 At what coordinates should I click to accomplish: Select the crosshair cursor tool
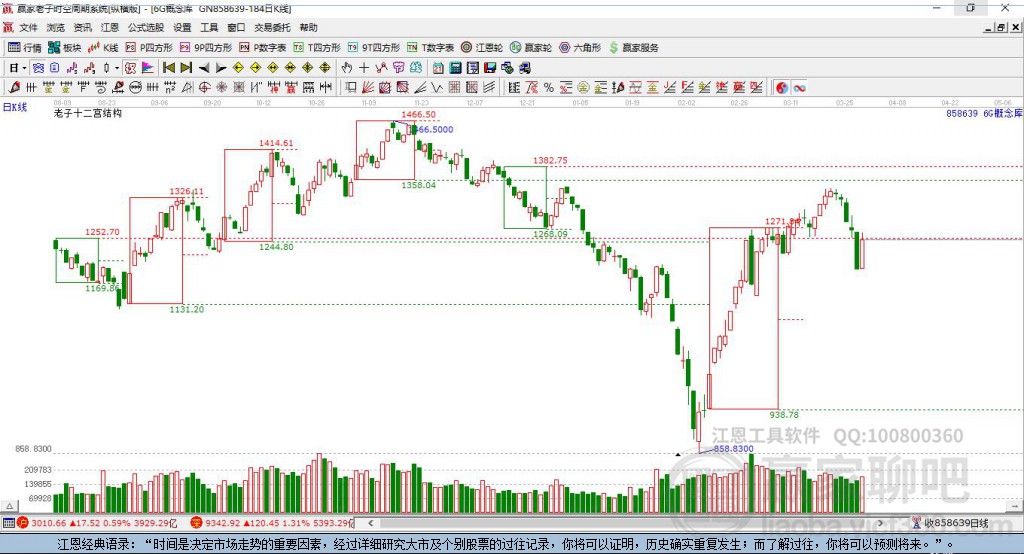pyautogui.click(x=364, y=68)
